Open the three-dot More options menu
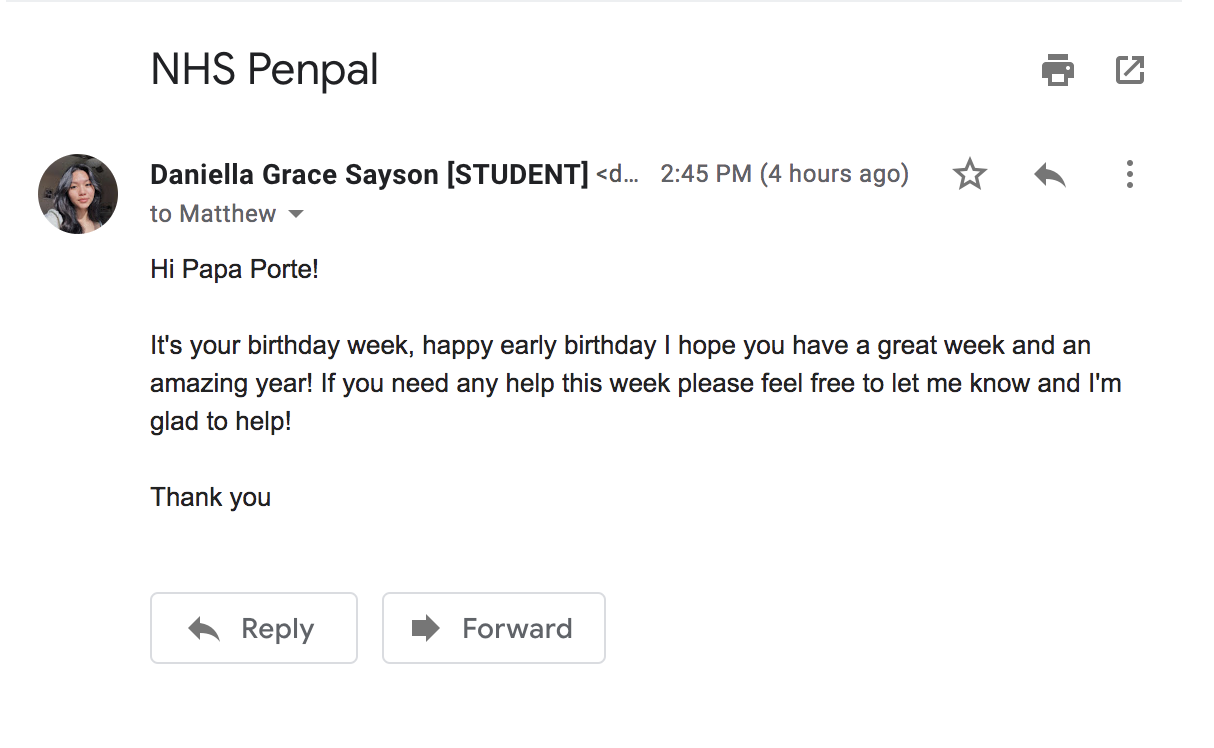 tap(1129, 175)
